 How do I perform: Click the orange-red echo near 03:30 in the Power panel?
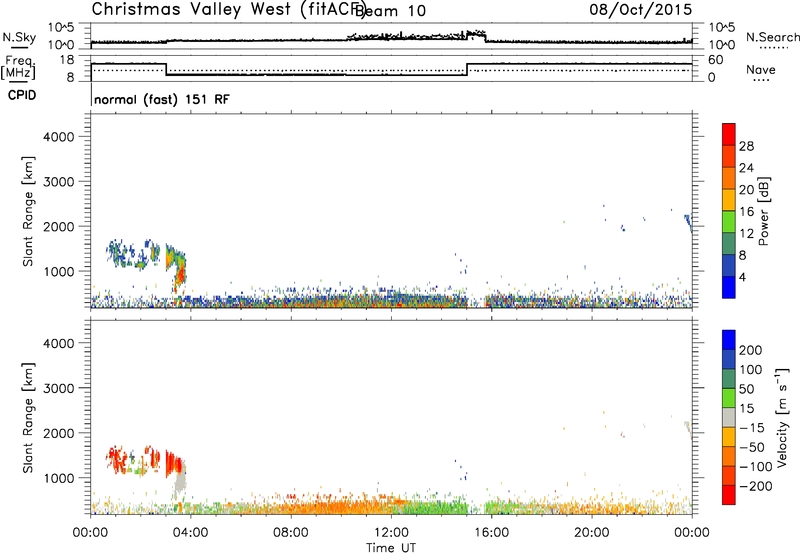(180, 276)
